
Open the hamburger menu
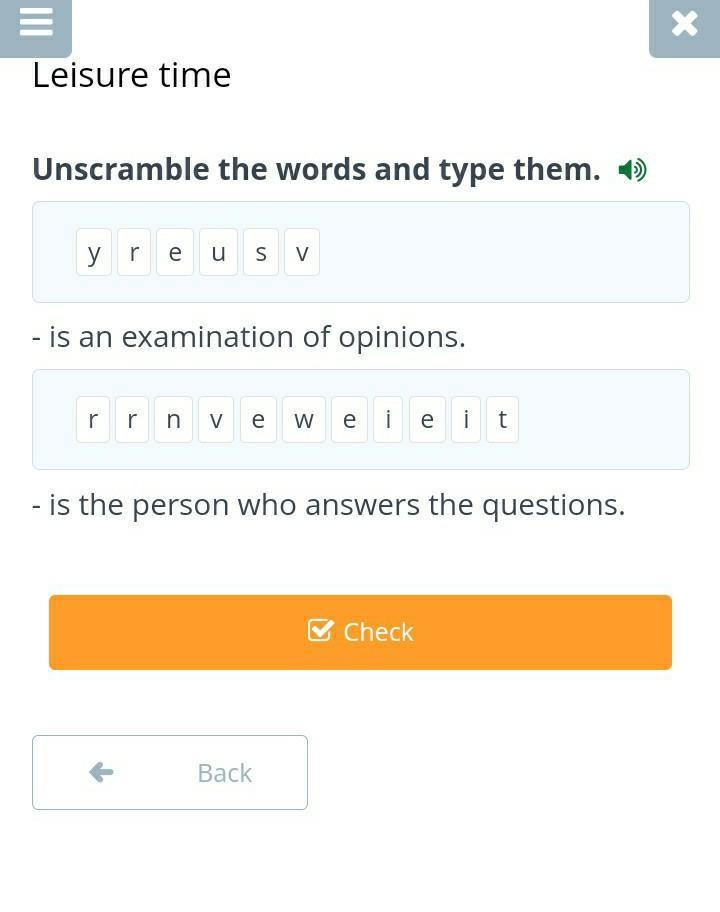pyautogui.click(x=36, y=24)
